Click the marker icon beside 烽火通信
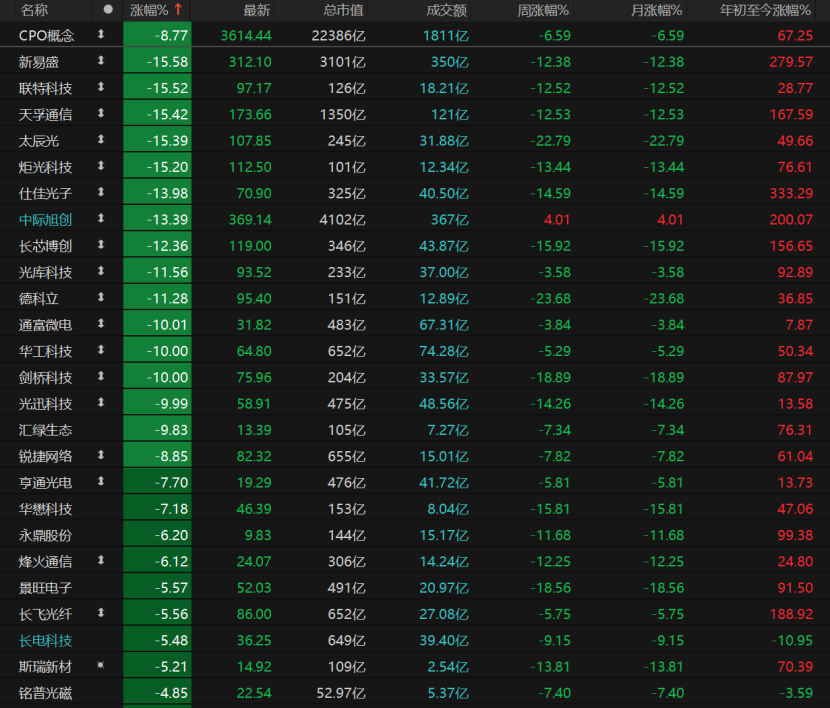 [x=100, y=560]
